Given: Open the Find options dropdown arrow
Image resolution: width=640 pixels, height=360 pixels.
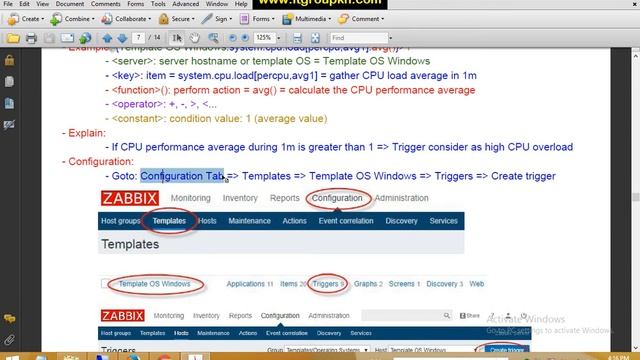Looking at the screenshot, I should (391, 38).
